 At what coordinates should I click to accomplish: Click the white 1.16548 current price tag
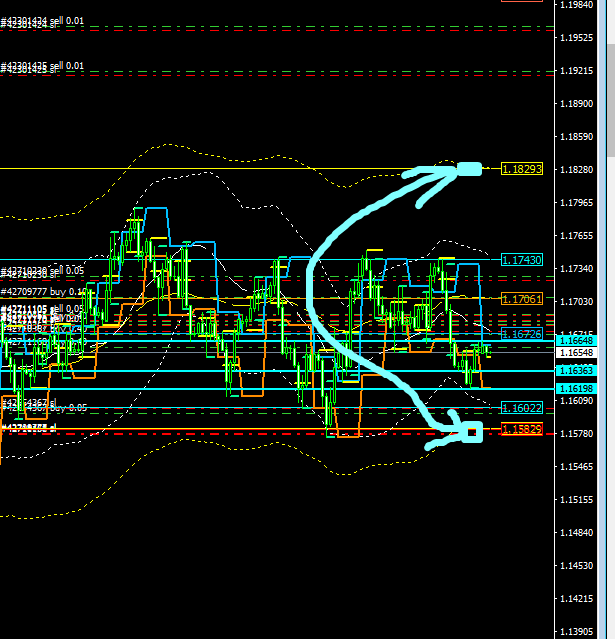coord(578,353)
